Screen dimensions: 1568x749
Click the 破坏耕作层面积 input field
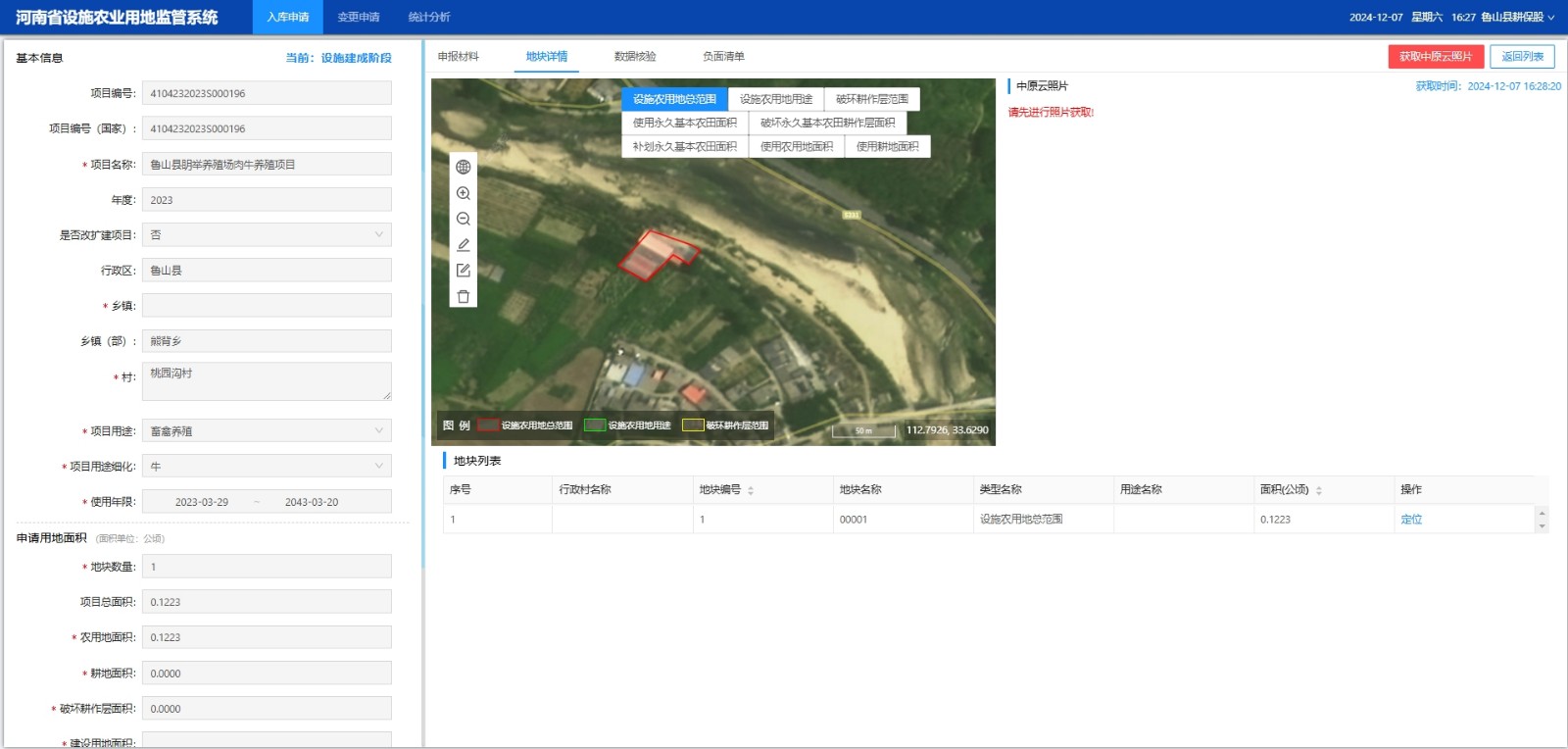(267, 709)
